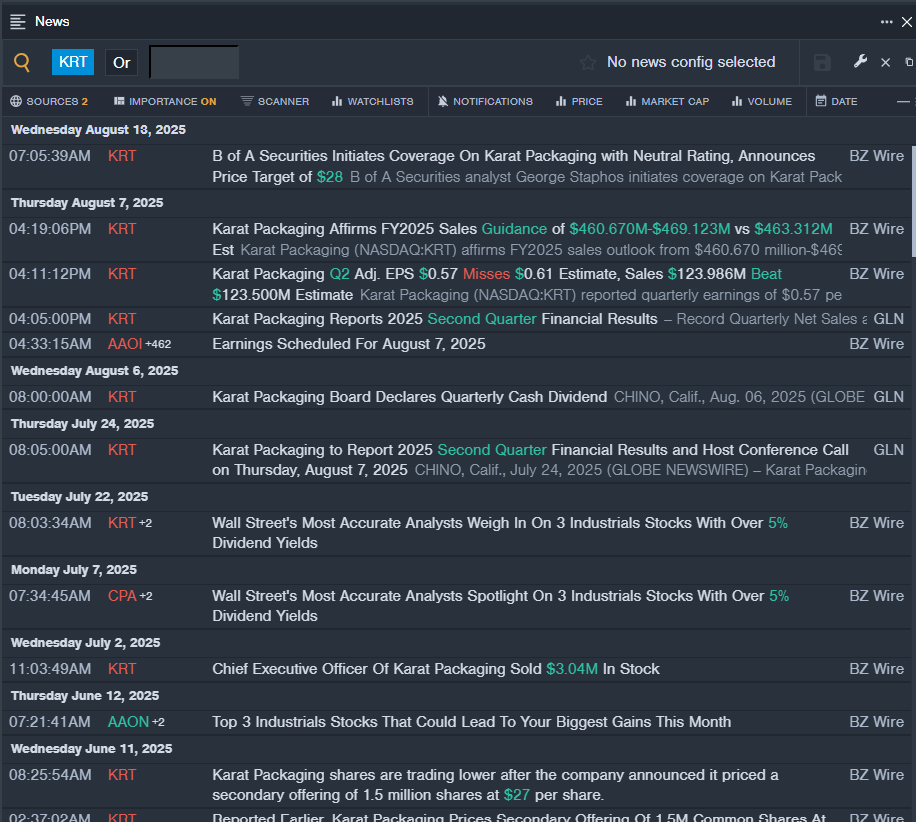
Task: Select the 'Wednesday August 13, 2025' date header
Action: pyautogui.click(x=98, y=130)
